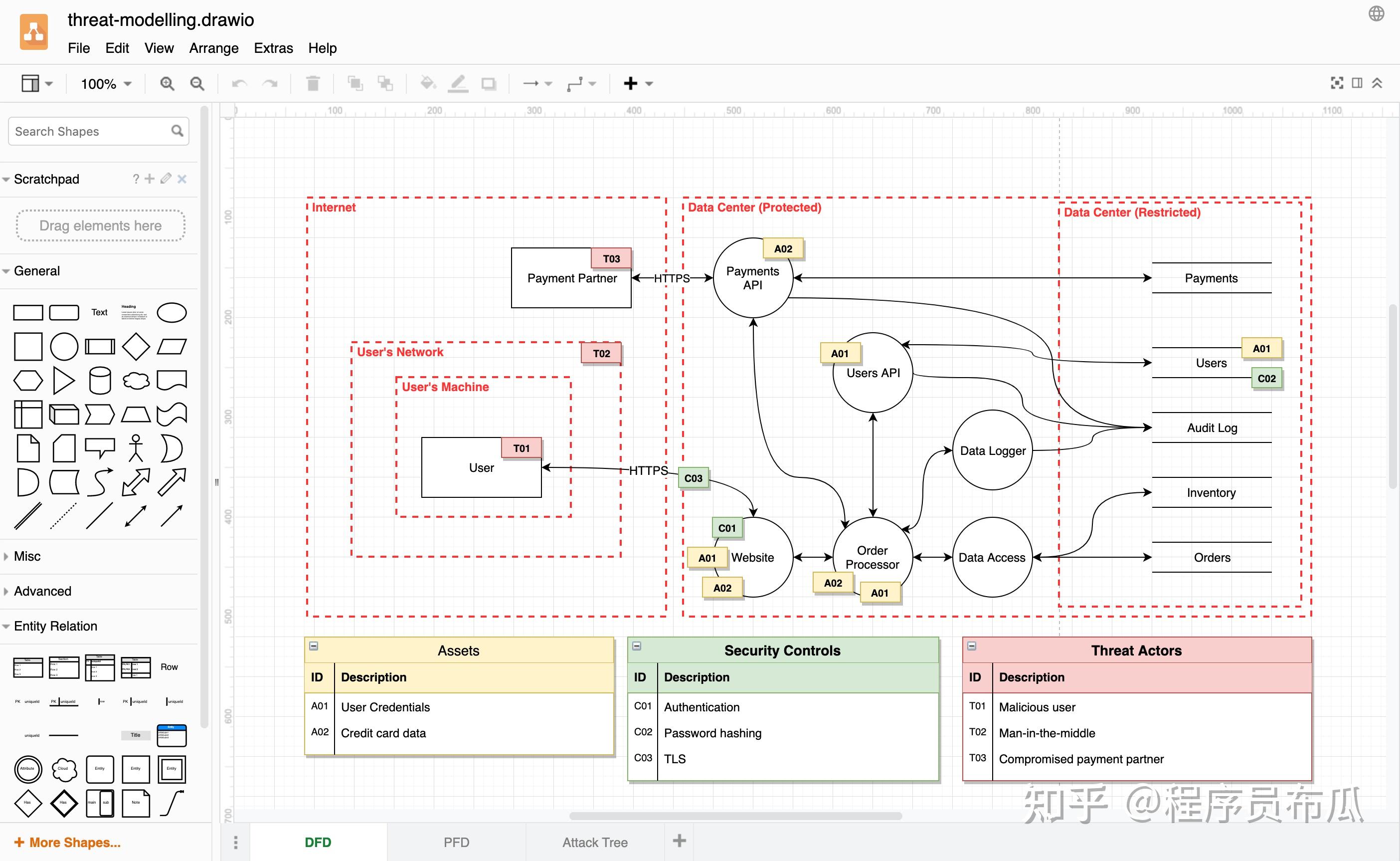Click the fullscreen toggle icon
This screenshot has width=1400, height=861.
(1337, 83)
